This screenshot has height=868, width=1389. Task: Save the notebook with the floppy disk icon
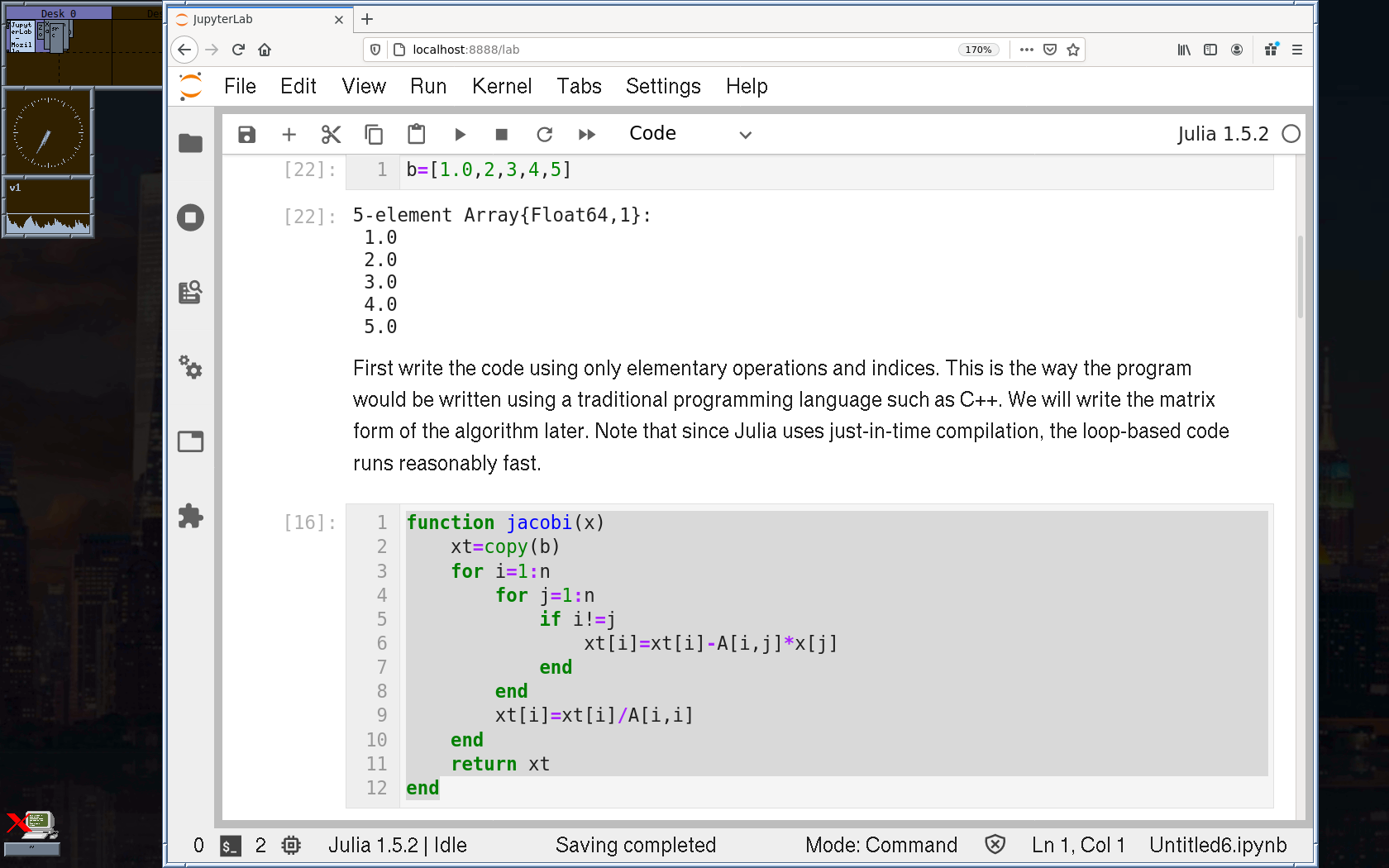coord(246,134)
